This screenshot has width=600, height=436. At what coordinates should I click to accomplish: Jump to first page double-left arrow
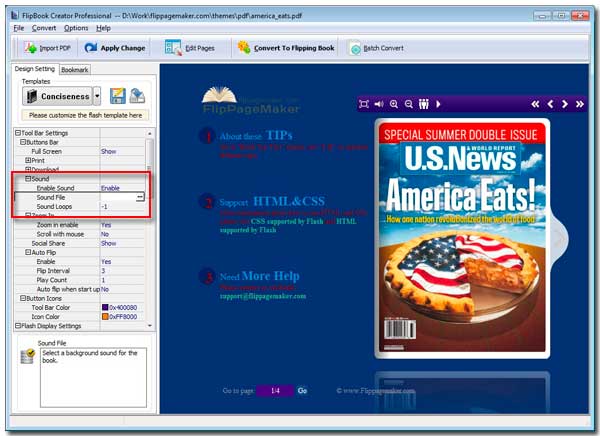point(535,104)
